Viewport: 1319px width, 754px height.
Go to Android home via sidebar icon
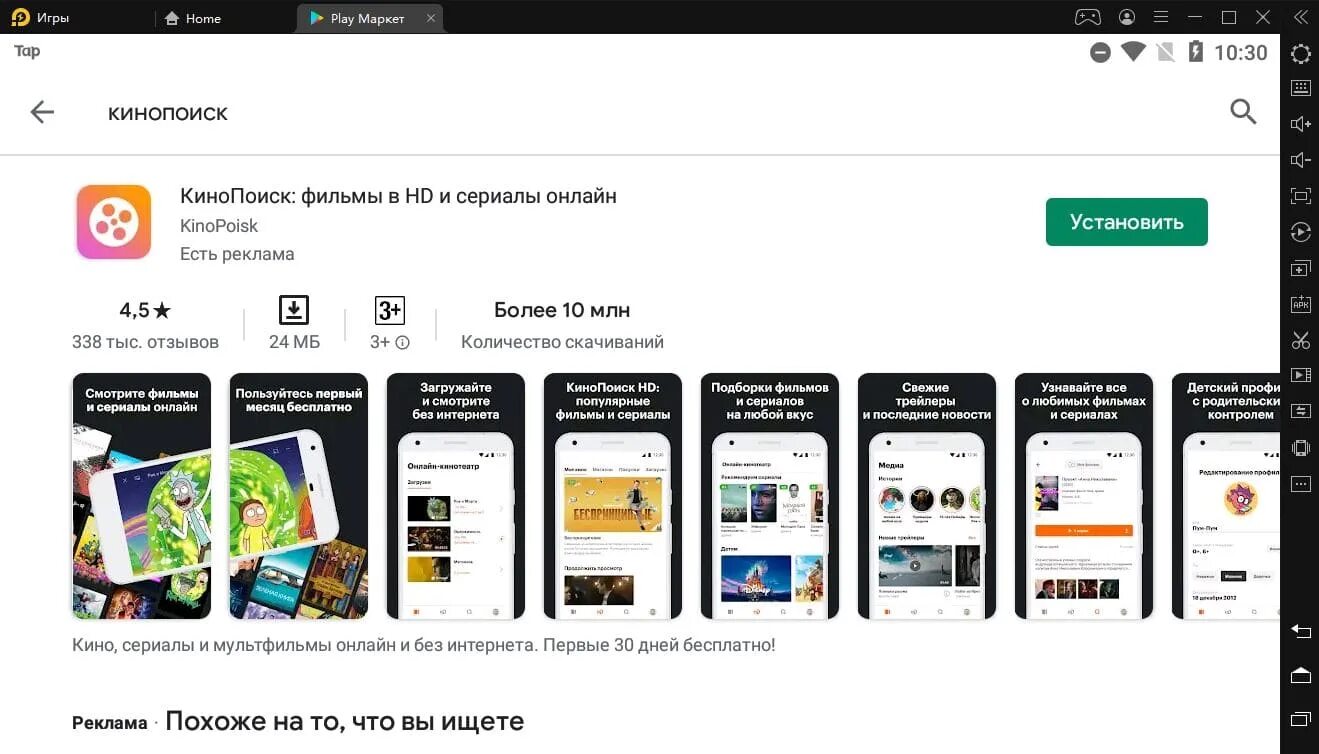click(x=1300, y=676)
